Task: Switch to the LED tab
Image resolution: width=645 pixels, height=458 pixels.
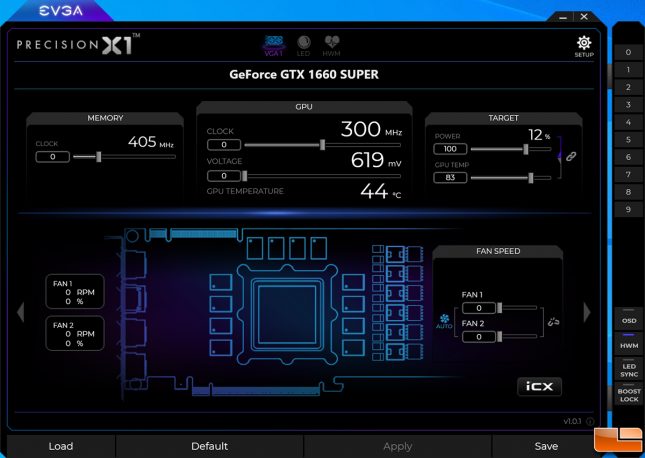Action: point(304,46)
